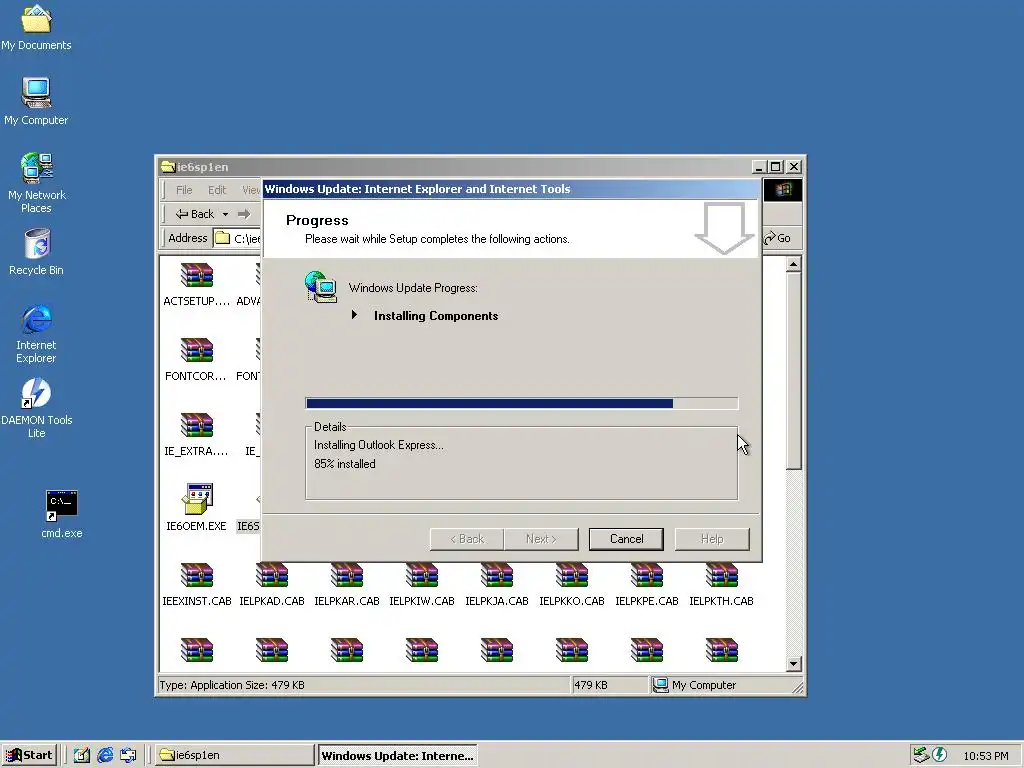Click the Windows flag throbber logo
Screen dimensions: 1024x768
pyautogui.click(x=783, y=190)
